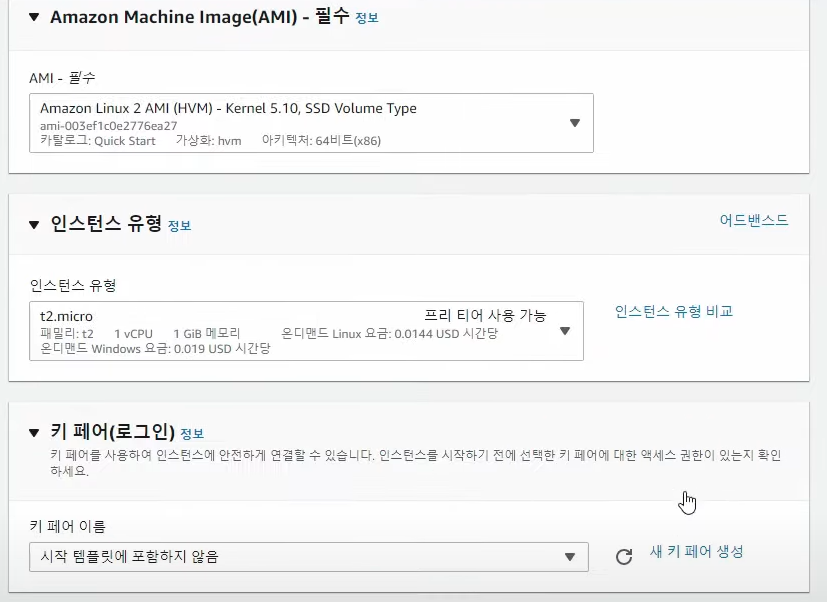Click the instance type dropdown arrow icon
This screenshot has width=827, height=602.
565,331
